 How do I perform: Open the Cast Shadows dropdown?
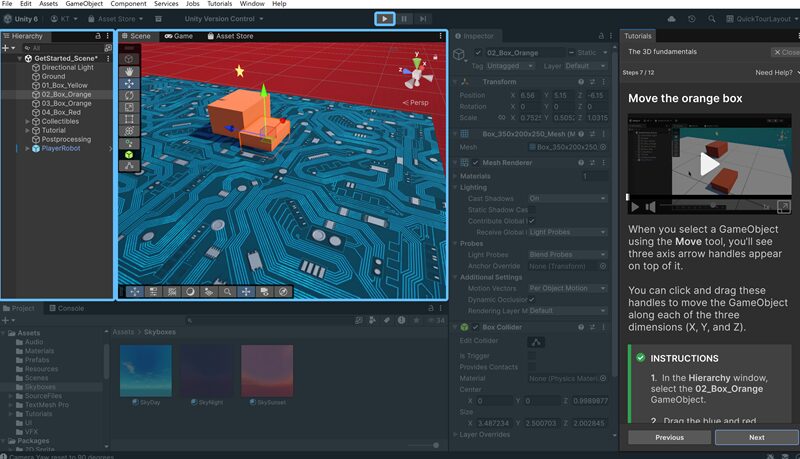point(567,199)
